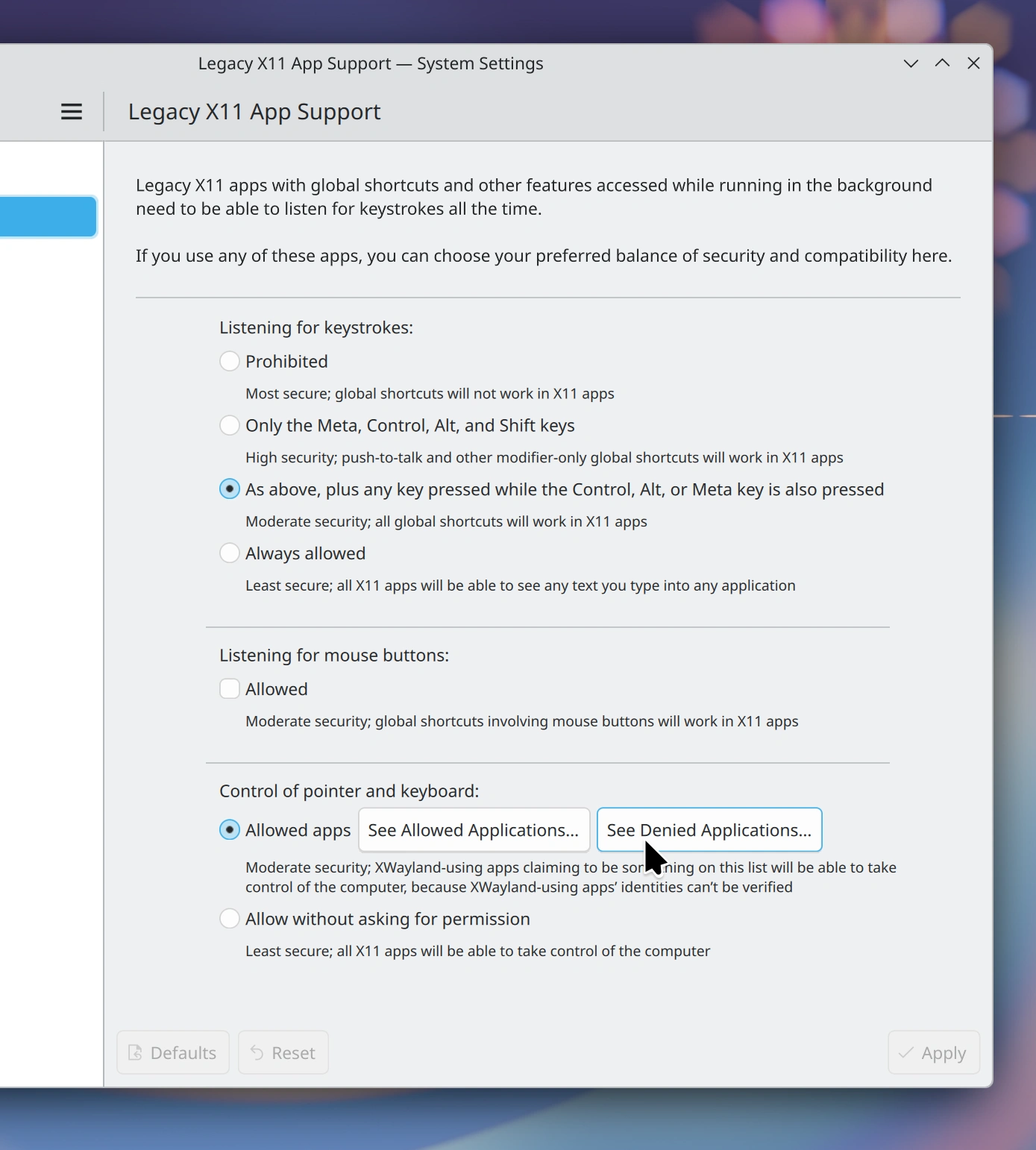Minimize the System Settings window
This screenshot has height=1150, width=1036.
[x=911, y=63]
